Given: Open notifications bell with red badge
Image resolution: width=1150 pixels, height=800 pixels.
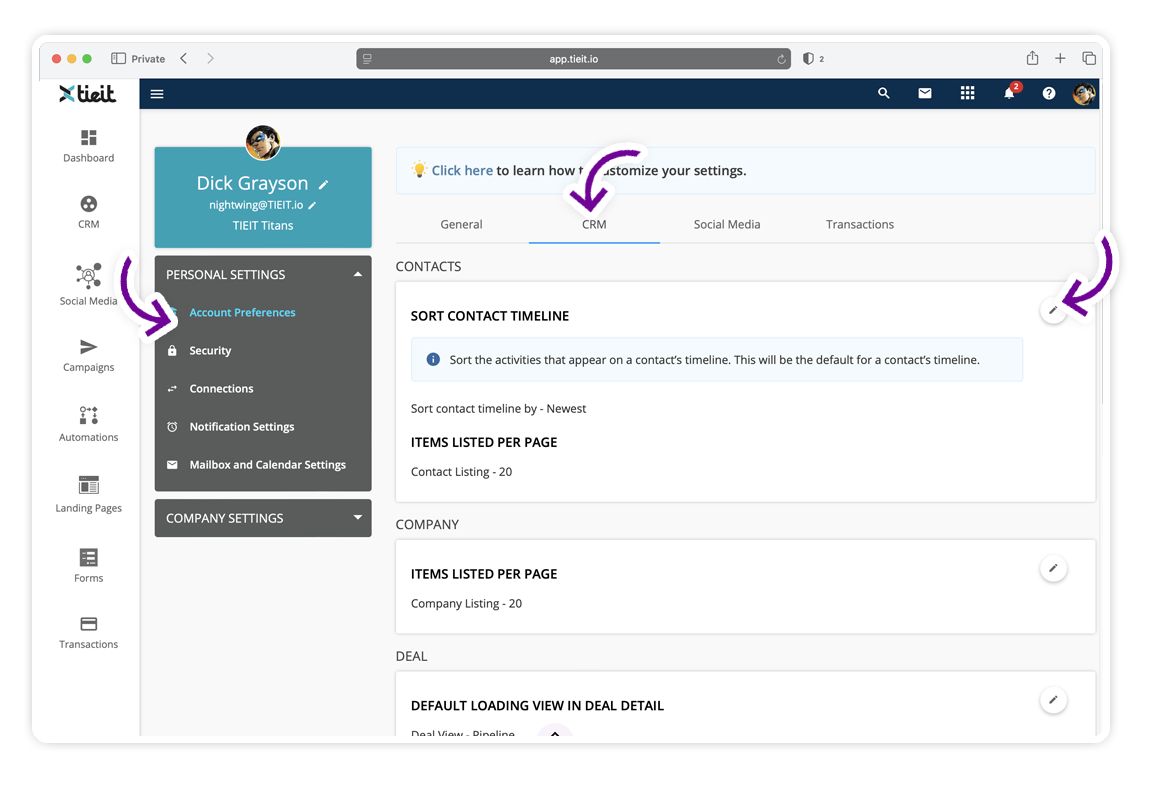Looking at the screenshot, I should point(1010,92).
